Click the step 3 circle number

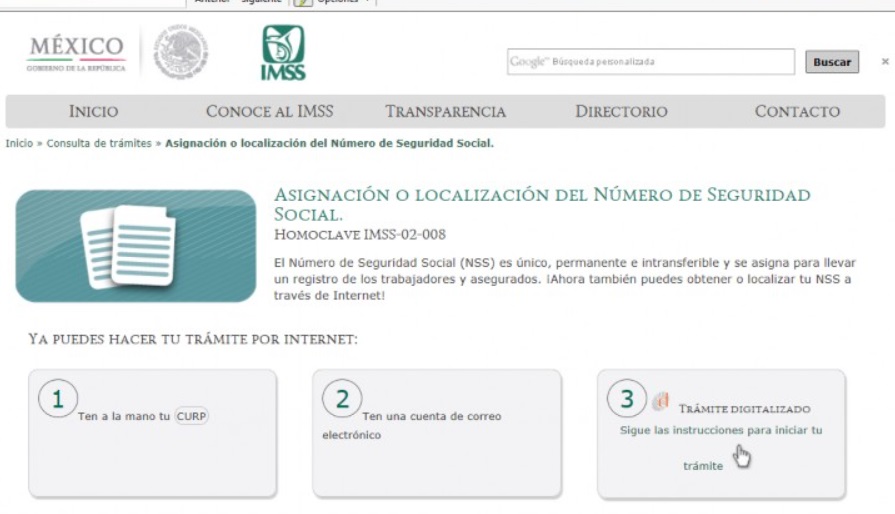tap(627, 399)
